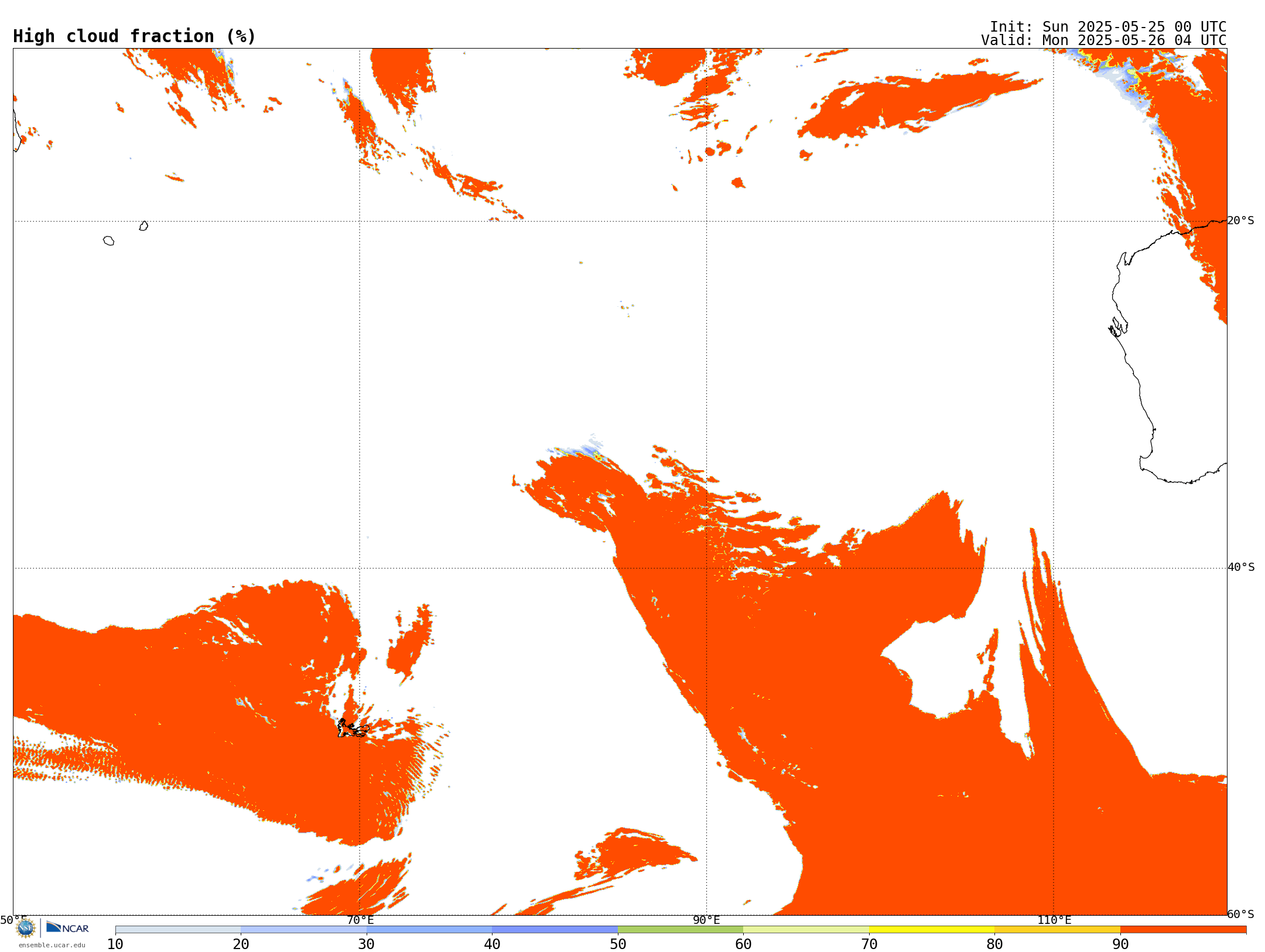
Task: Click the colorbar tick label 40
Action: [492, 944]
